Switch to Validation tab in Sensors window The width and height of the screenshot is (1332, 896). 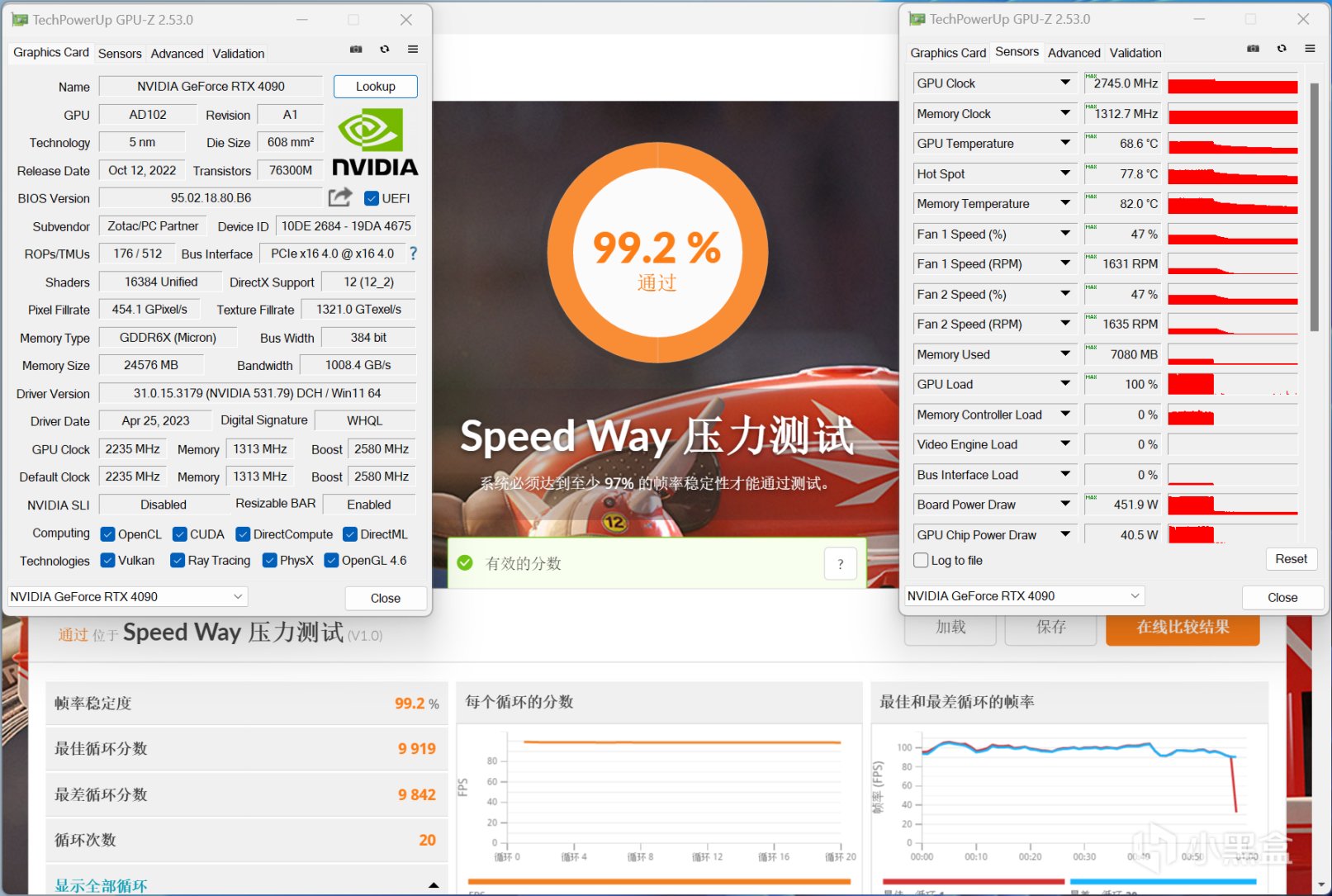coord(1135,53)
